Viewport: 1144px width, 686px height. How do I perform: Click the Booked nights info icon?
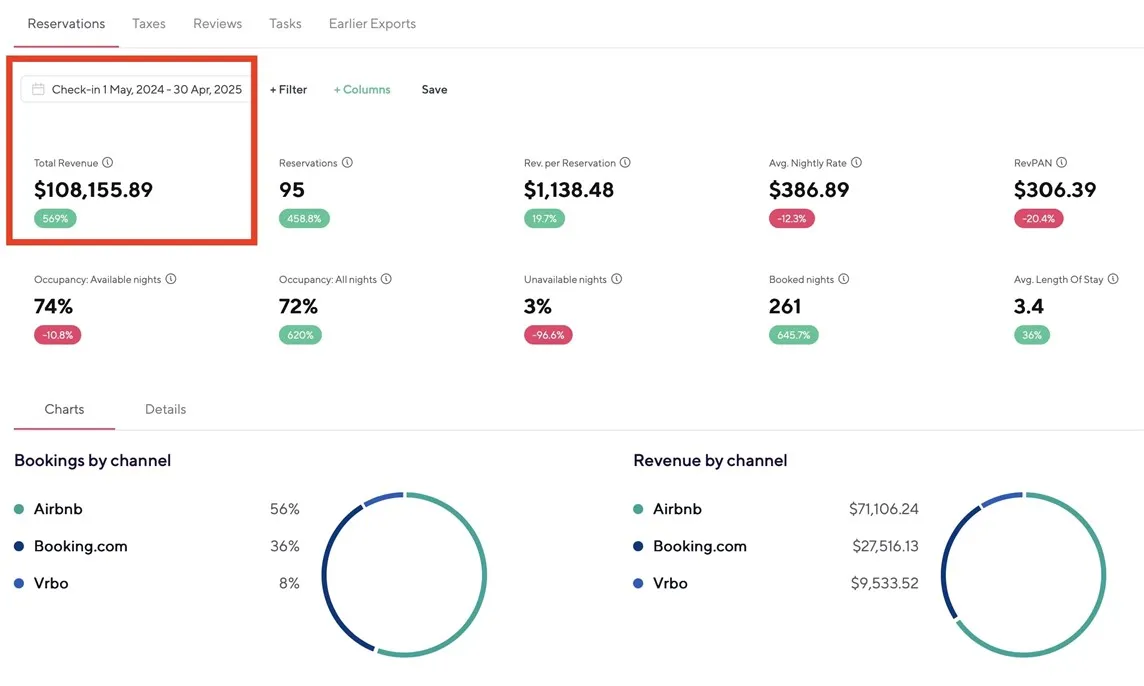coord(843,280)
